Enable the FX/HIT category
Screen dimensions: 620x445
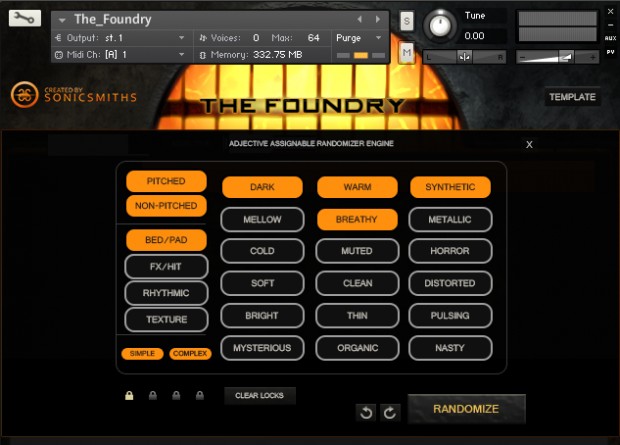point(166,267)
